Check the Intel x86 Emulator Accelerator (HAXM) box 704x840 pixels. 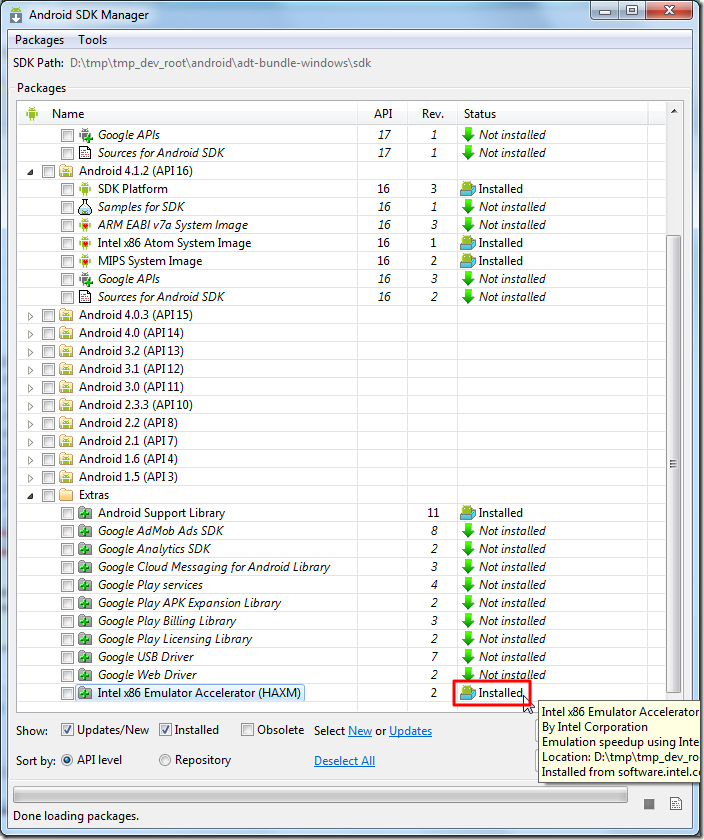coord(67,693)
